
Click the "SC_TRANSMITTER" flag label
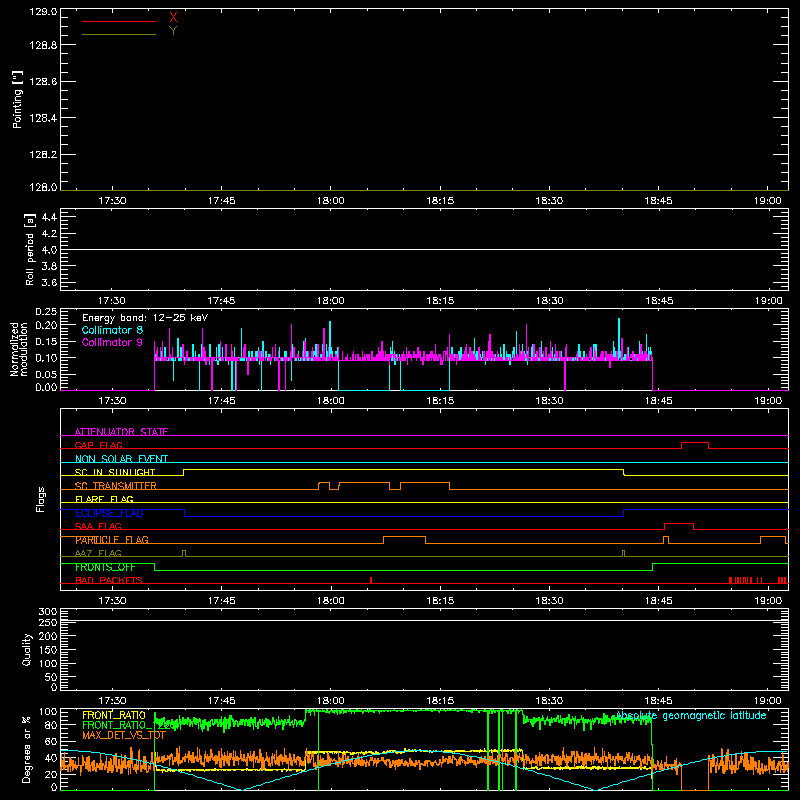coord(116,486)
